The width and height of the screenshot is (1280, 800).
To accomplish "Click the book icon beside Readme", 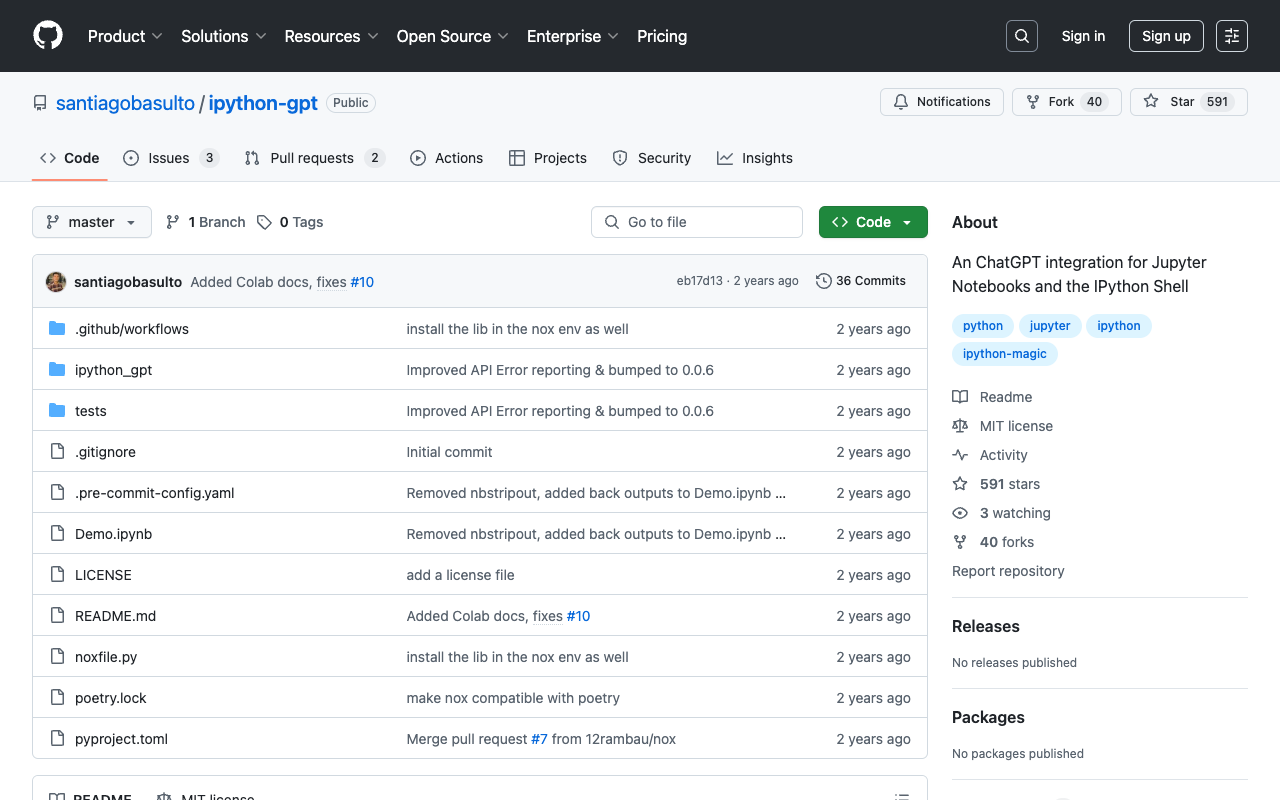I will click(960, 397).
